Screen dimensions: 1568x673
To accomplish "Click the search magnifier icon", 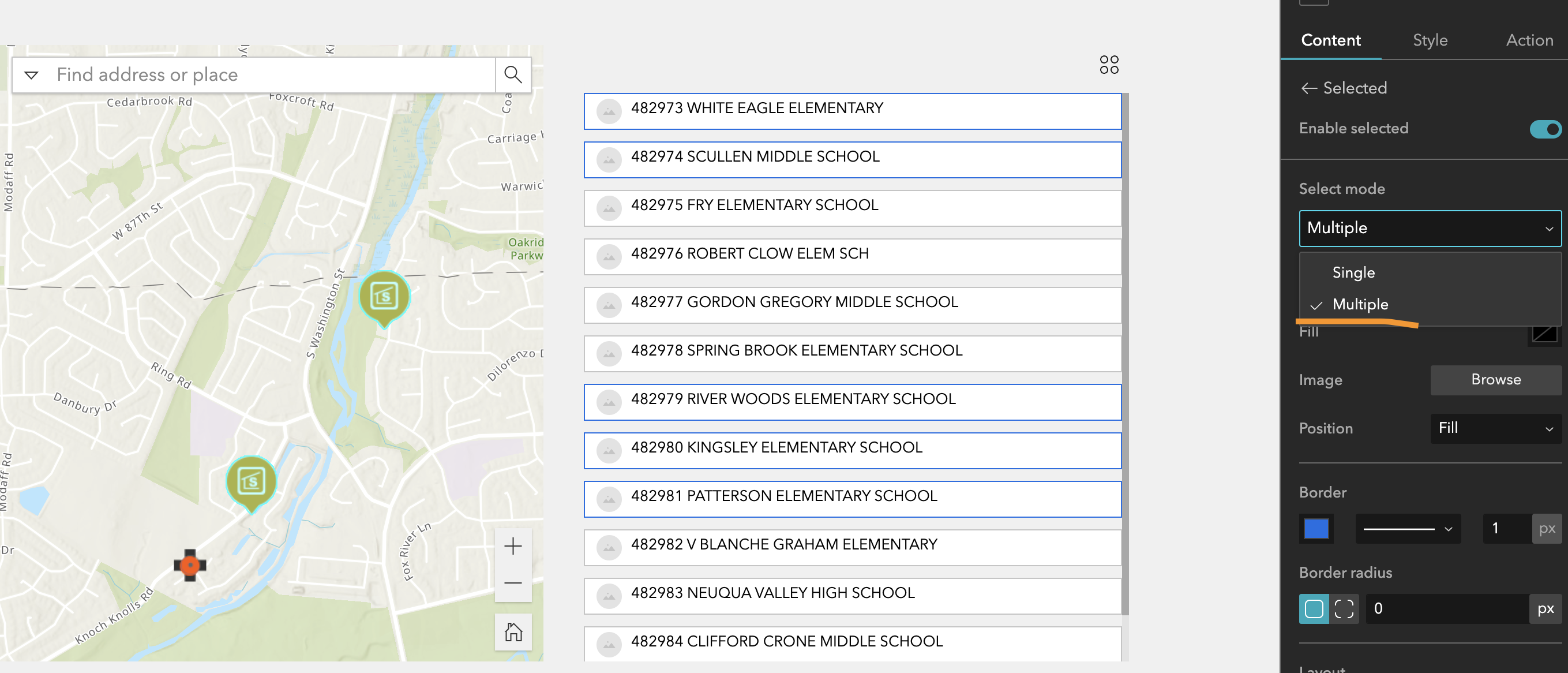I will pos(512,74).
